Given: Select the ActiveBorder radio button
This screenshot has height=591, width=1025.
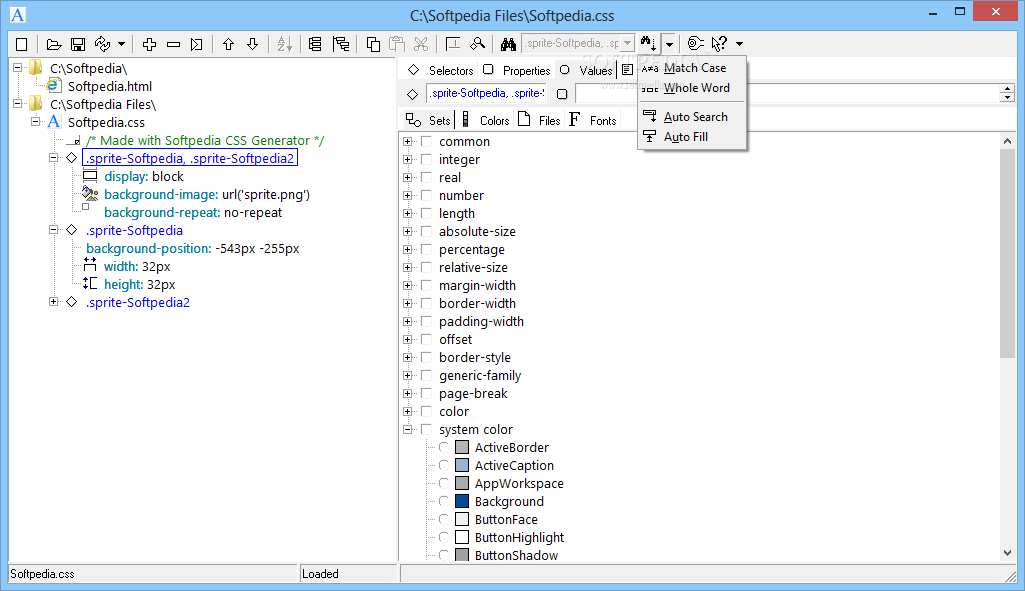Looking at the screenshot, I should tap(444, 447).
